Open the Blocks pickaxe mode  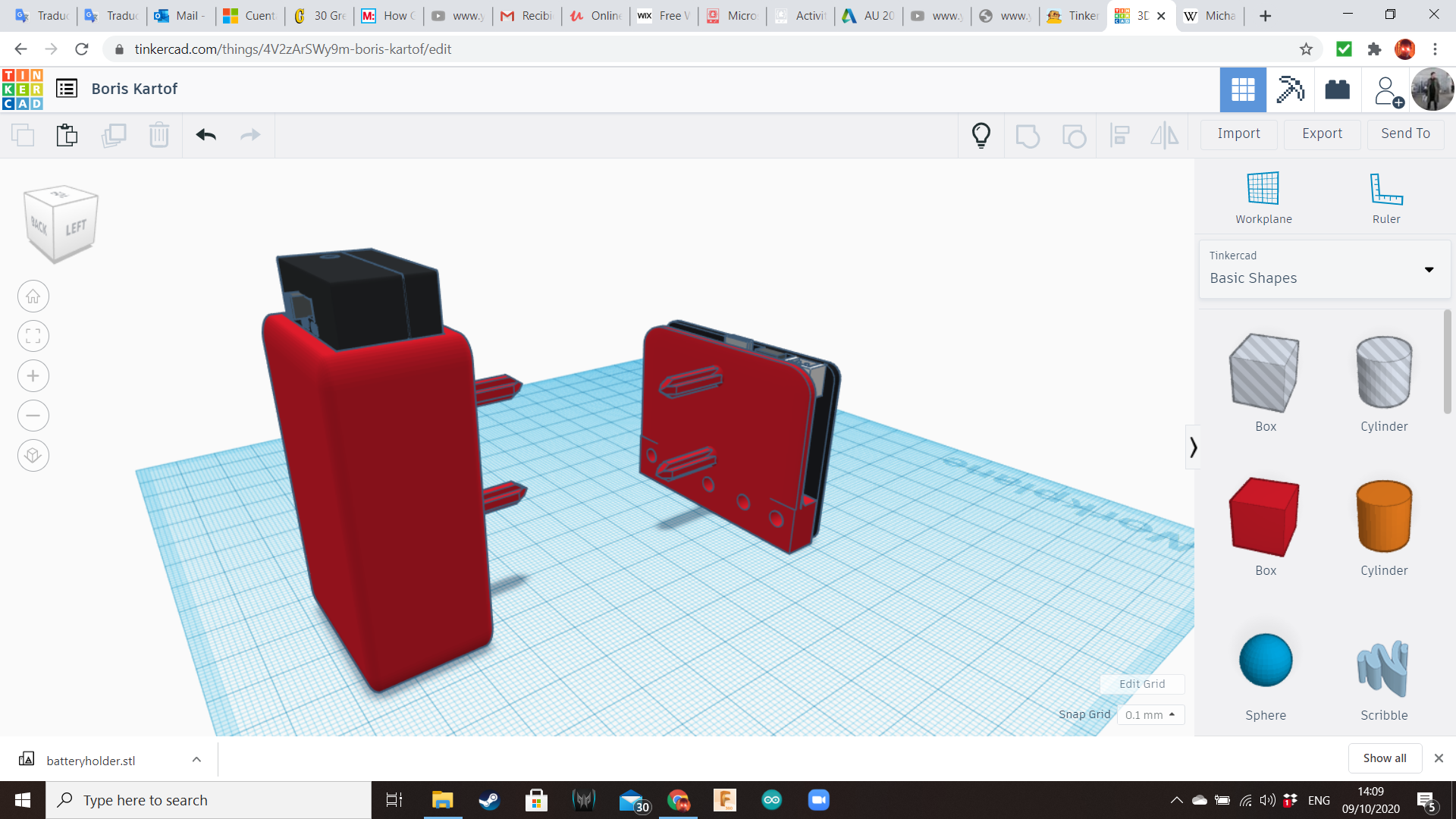pyautogui.click(x=1290, y=89)
